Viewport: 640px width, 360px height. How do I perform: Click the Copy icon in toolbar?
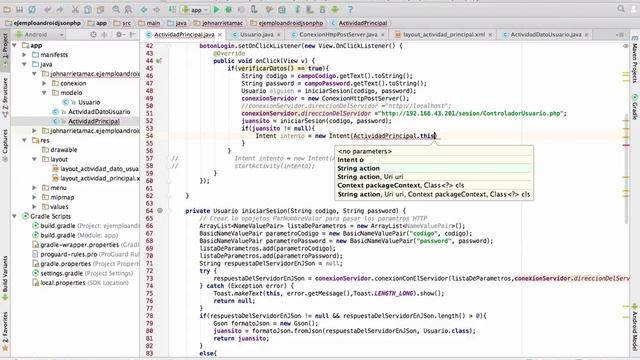88,9
